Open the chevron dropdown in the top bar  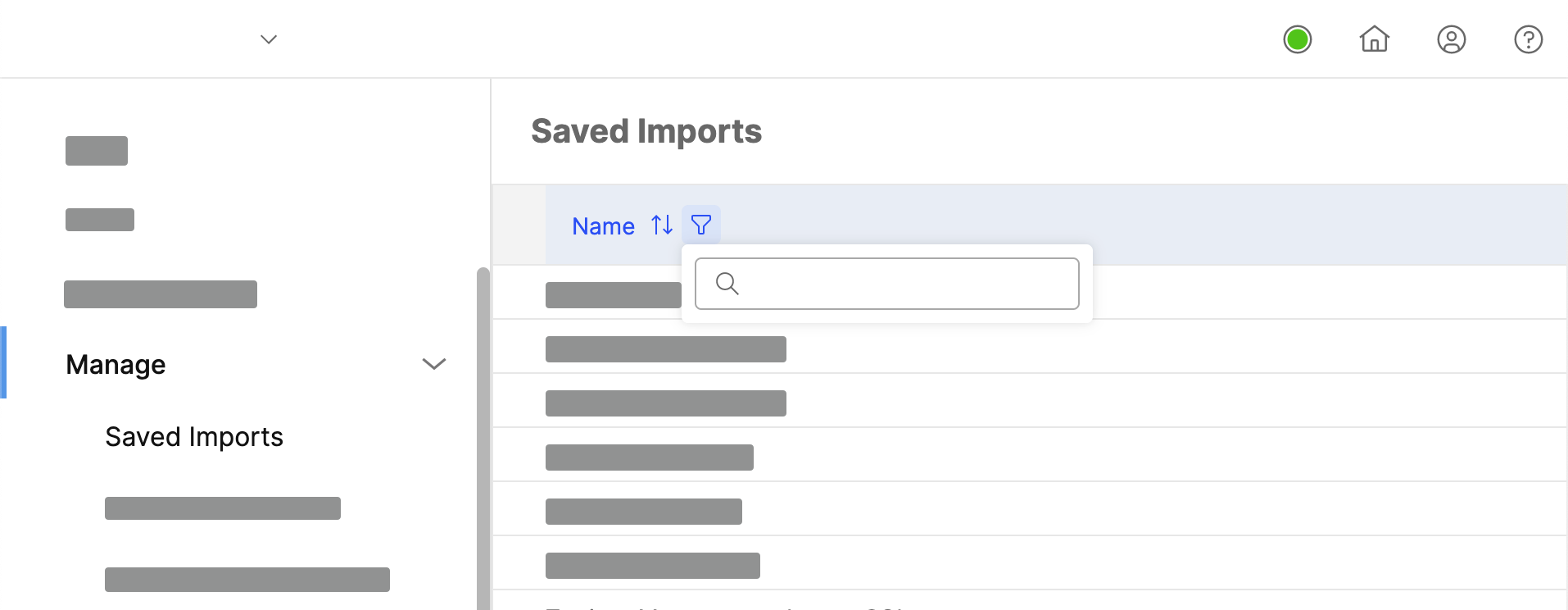[x=268, y=39]
